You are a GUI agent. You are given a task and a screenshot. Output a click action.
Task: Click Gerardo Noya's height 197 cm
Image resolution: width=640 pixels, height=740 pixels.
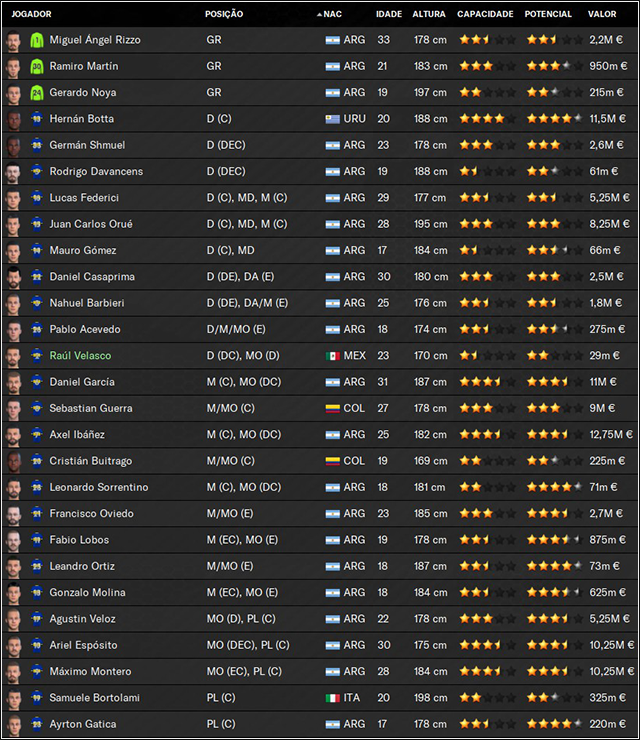tap(430, 92)
